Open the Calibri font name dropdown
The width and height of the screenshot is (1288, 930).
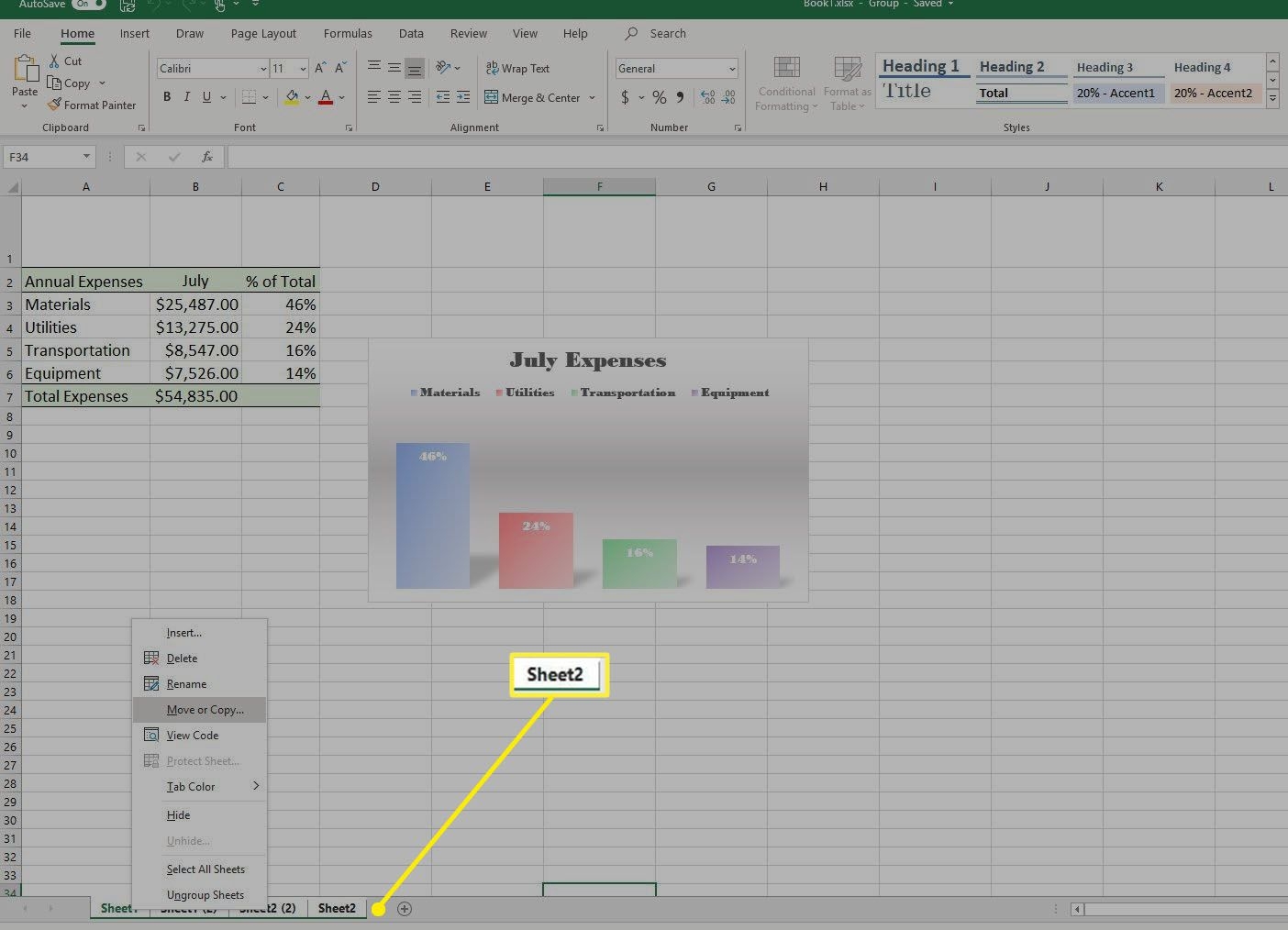point(263,69)
